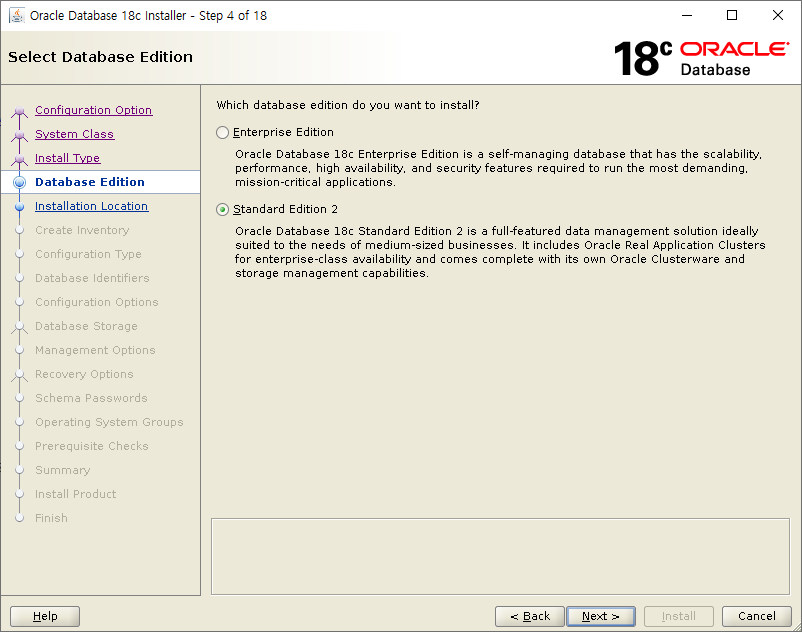This screenshot has height=632, width=802.
Task: Click the 'Schema Passwords' step text
Action: (x=91, y=398)
